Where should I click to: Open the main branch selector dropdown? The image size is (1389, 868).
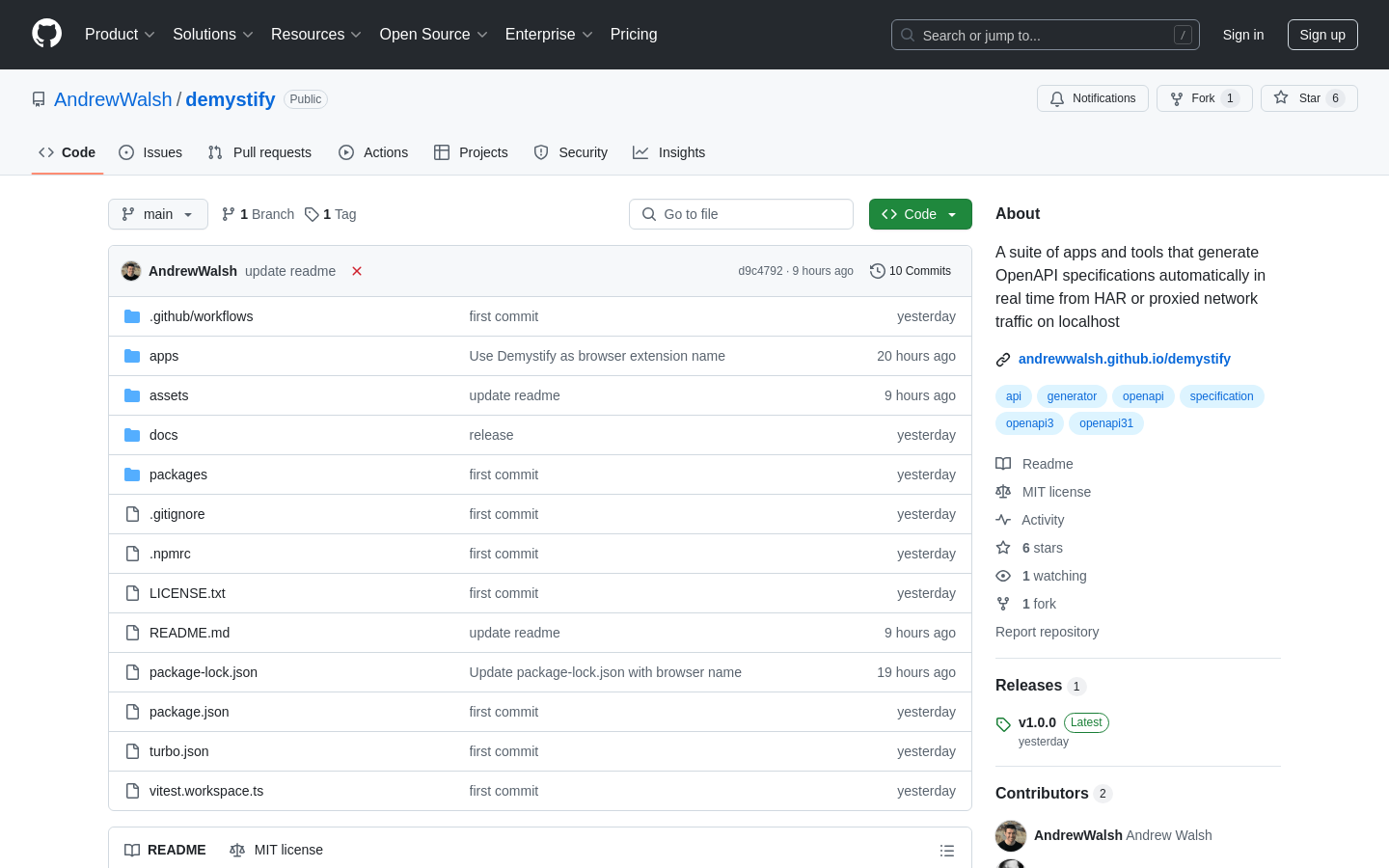[x=158, y=214]
